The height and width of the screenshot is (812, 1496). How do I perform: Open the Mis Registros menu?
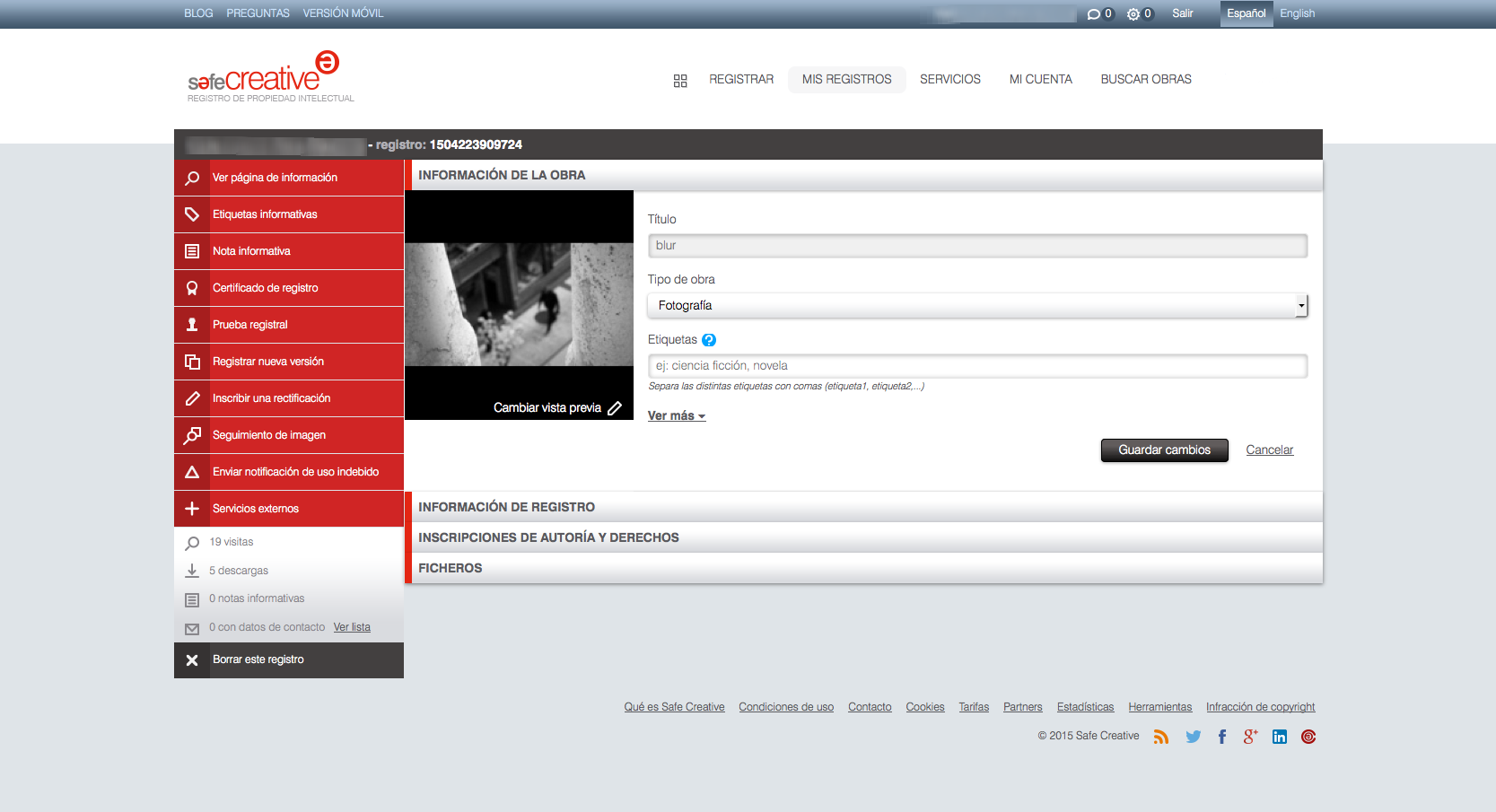[846, 79]
